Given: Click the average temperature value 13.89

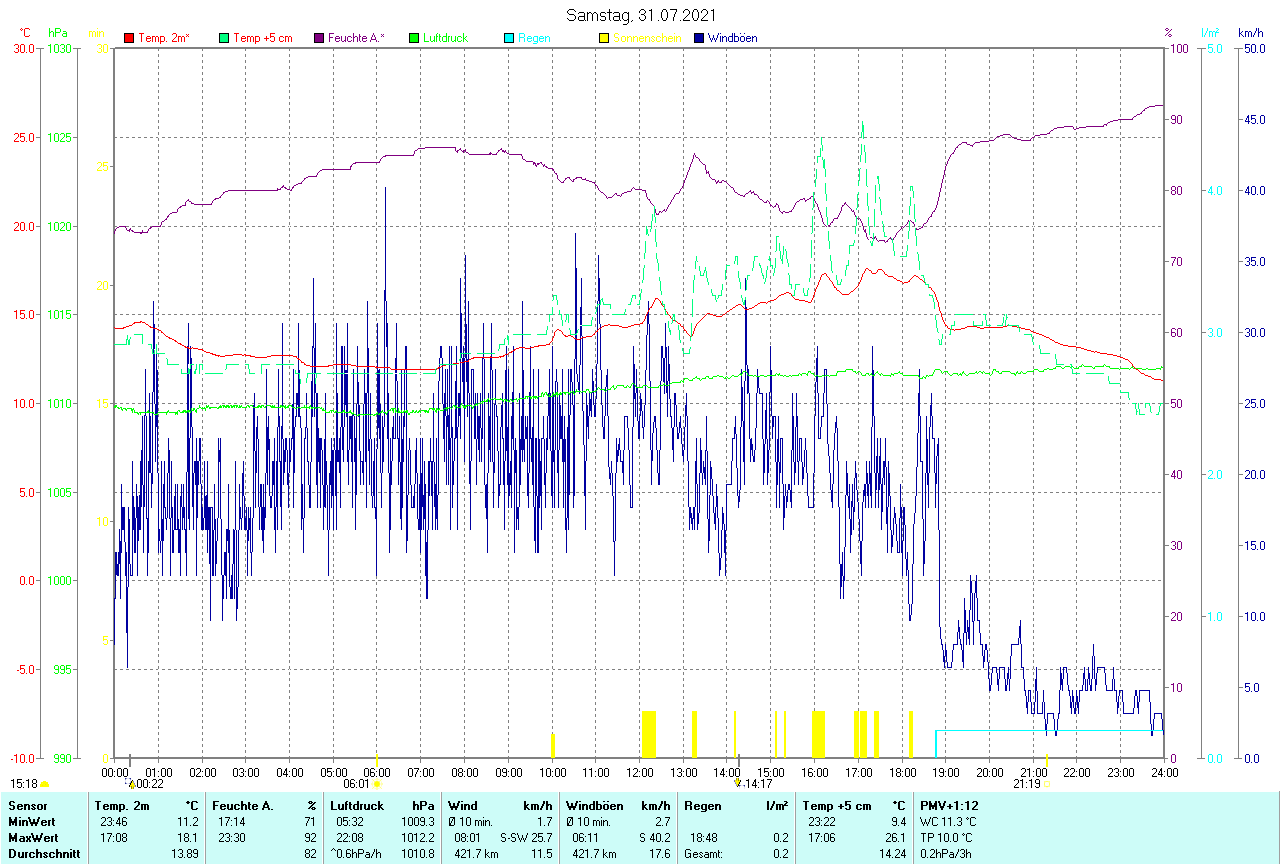Looking at the screenshot, I should (x=185, y=854).
